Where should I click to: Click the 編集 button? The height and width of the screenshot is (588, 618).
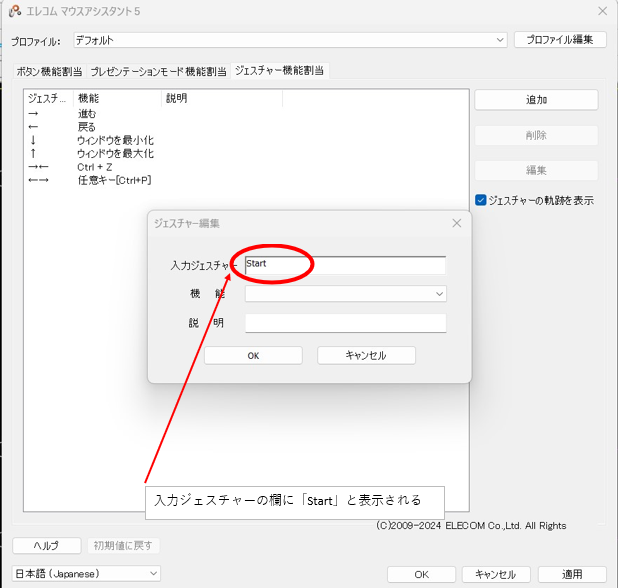pos(536,170)
